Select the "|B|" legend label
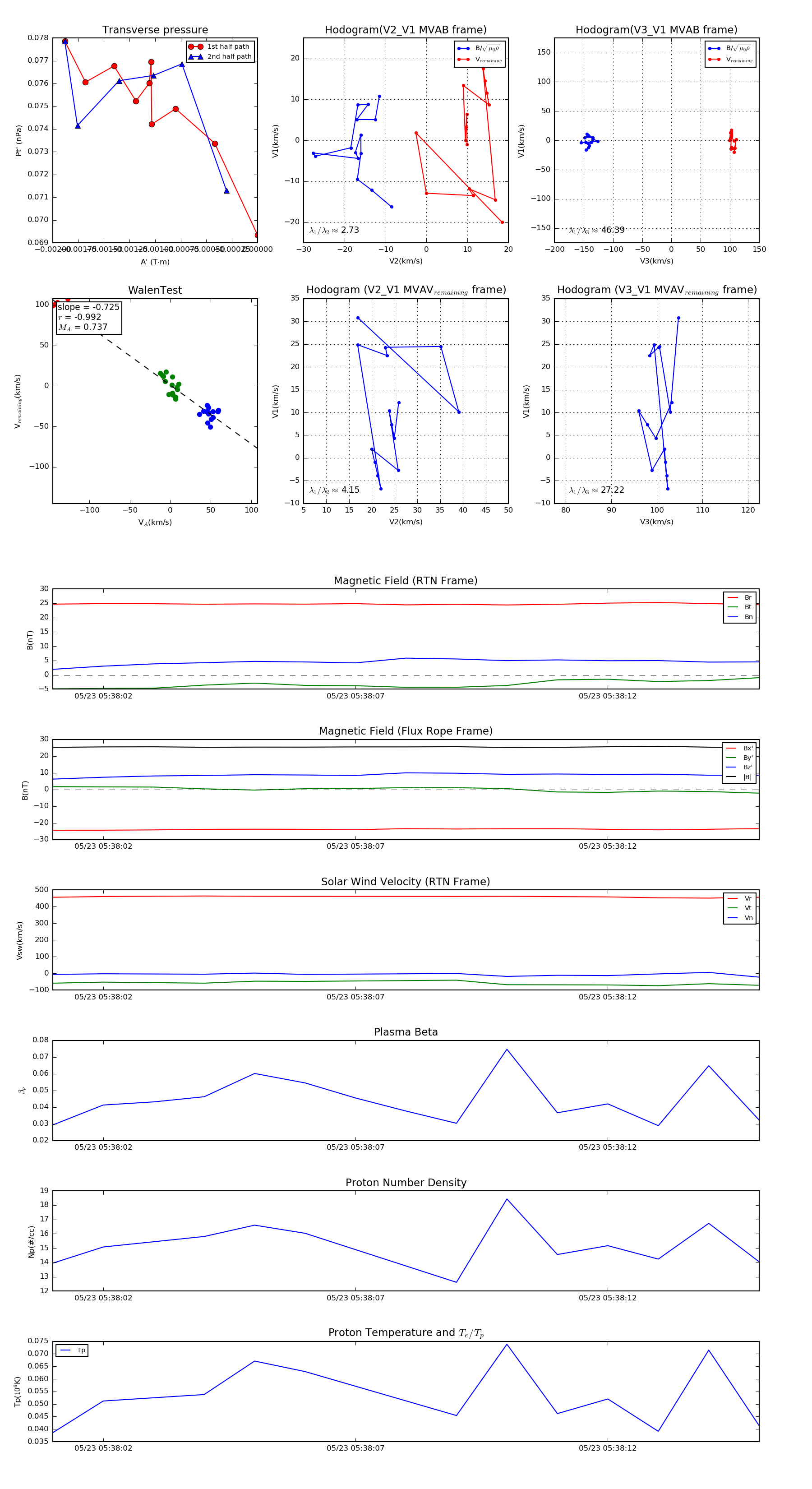Viewport: 812px width, 1489px height. (x=747, y=777)
